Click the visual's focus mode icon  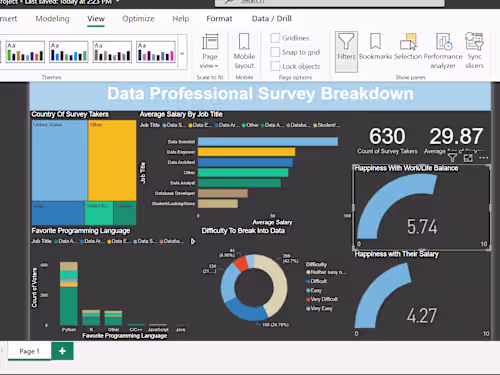coord(468,158)
